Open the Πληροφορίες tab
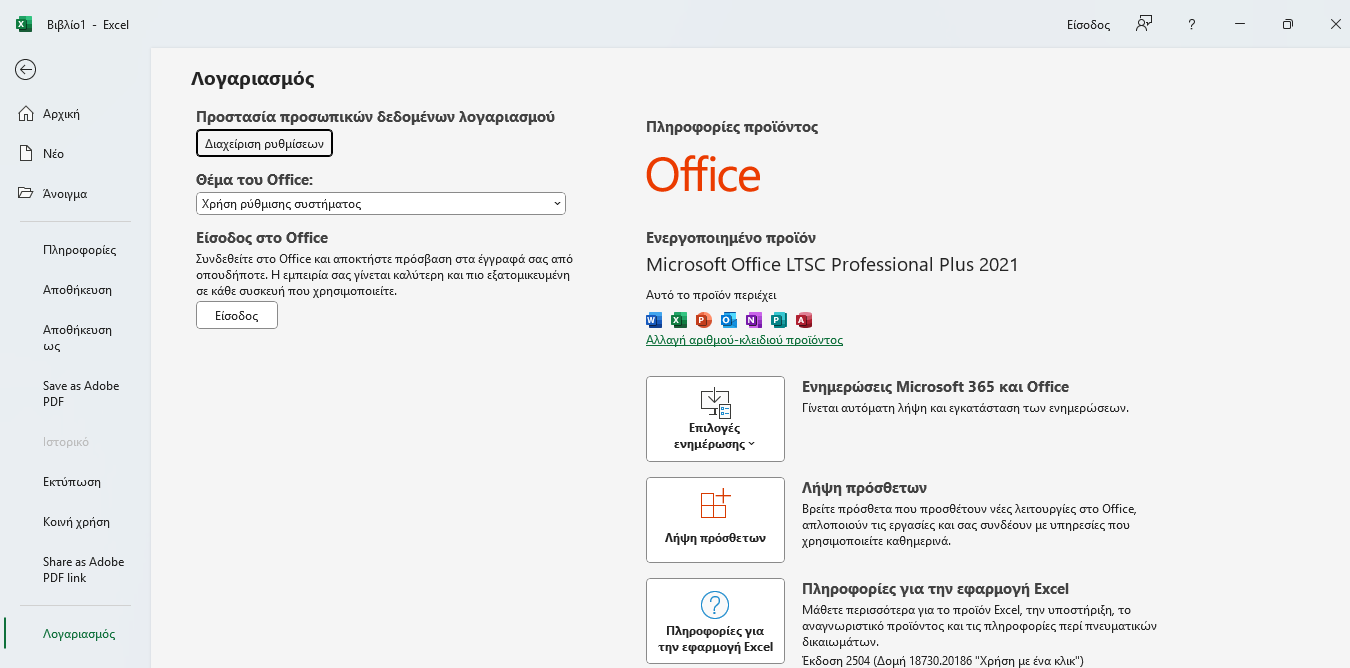This screenshot has width=1350, height=668. 75,249
